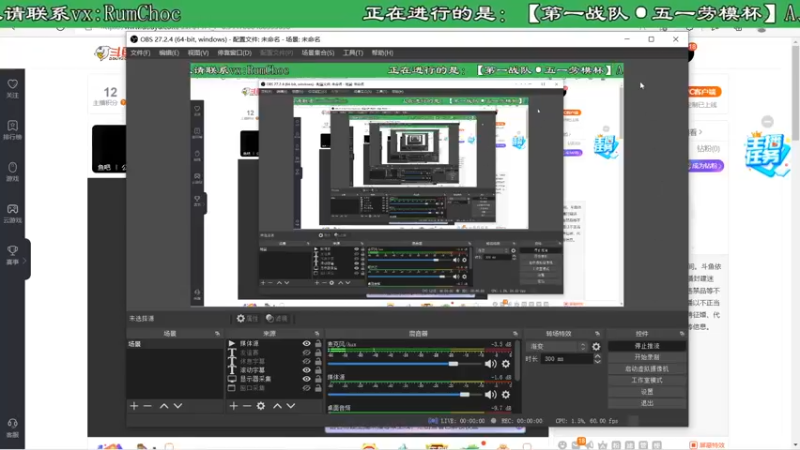
Task: Click the 工作室模式 button
Action: [x=646, y=380]
